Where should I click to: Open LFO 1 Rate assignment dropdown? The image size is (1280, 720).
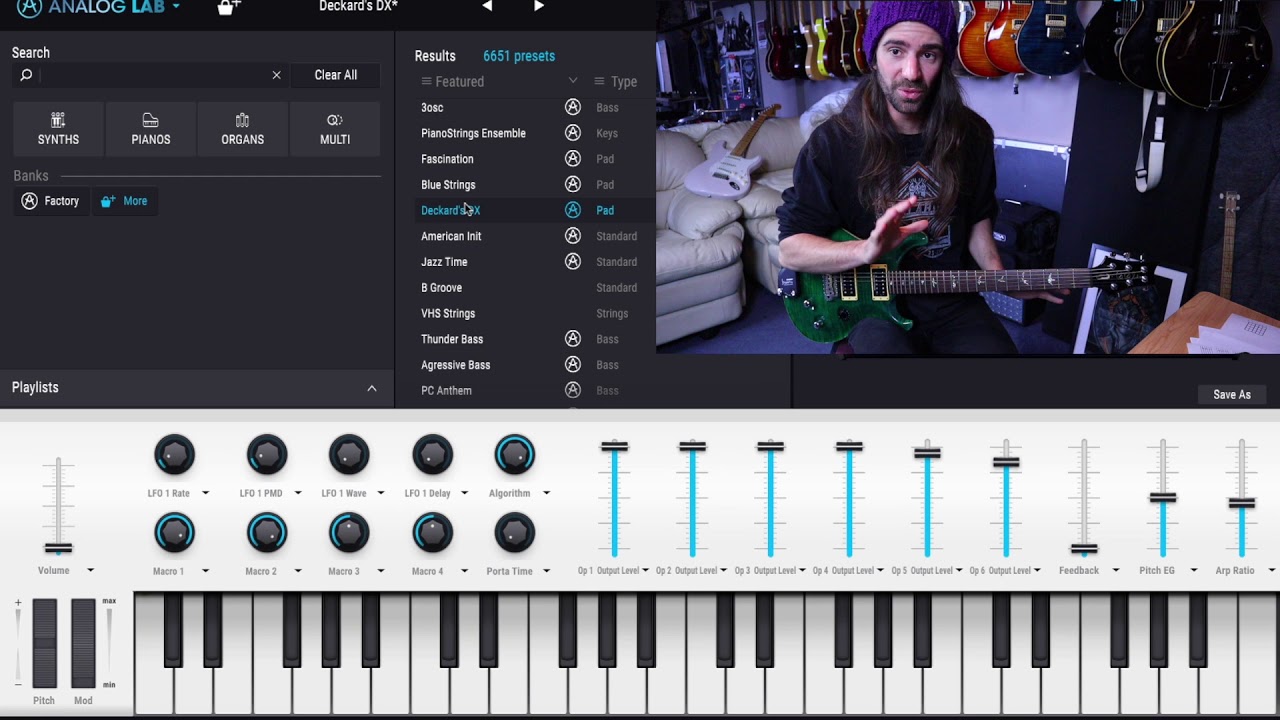point(205,493)
